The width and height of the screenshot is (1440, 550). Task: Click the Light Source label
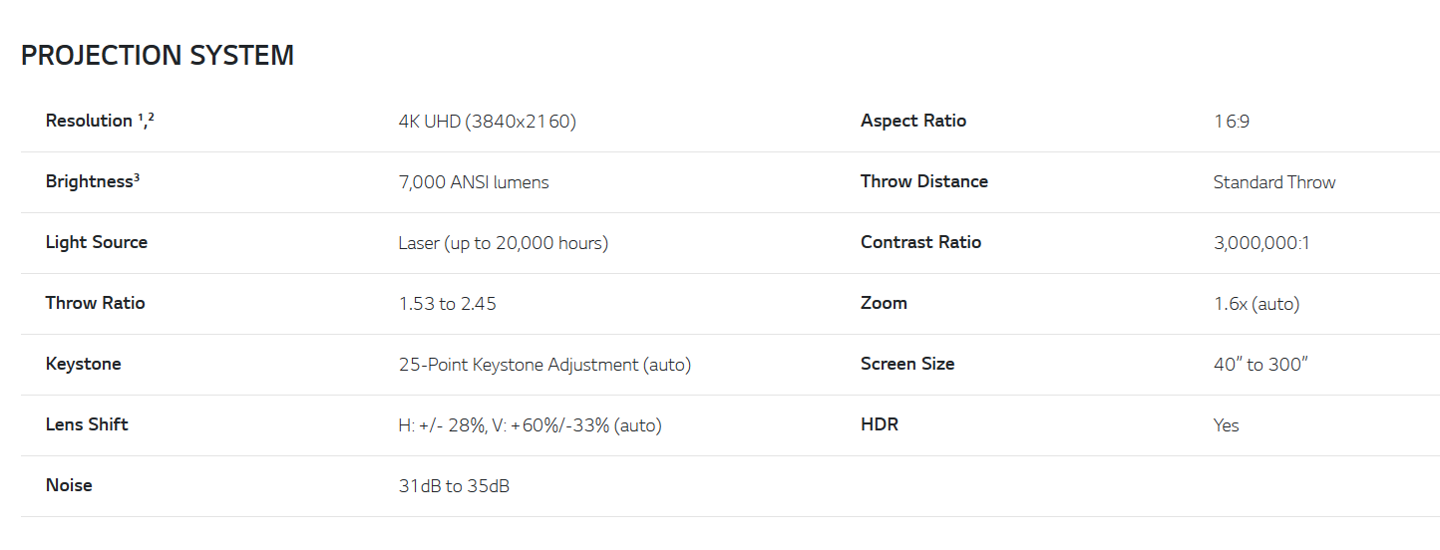click(x=96, y=242)
